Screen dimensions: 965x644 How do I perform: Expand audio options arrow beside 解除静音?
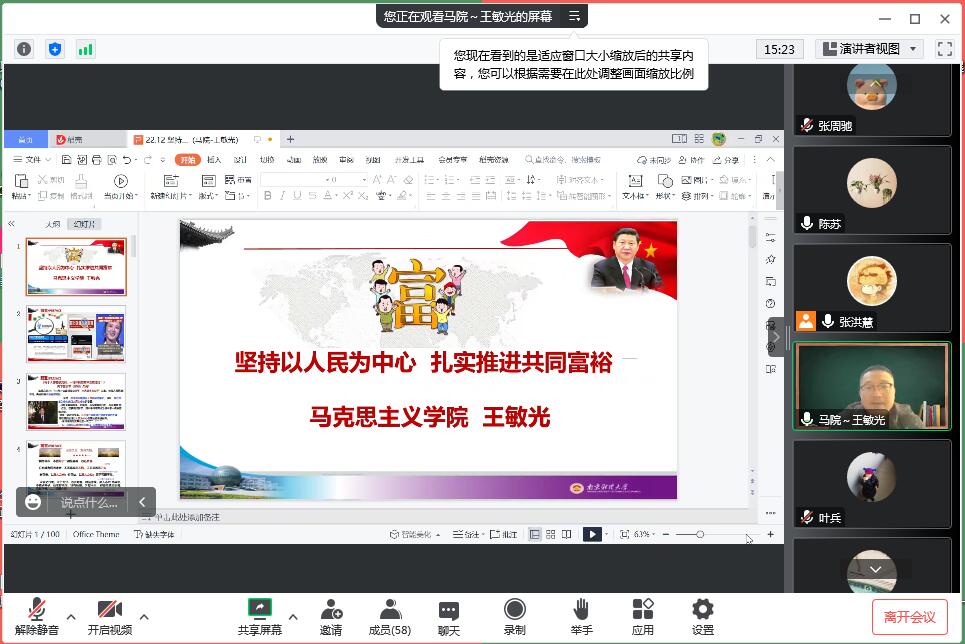(71, 616)
